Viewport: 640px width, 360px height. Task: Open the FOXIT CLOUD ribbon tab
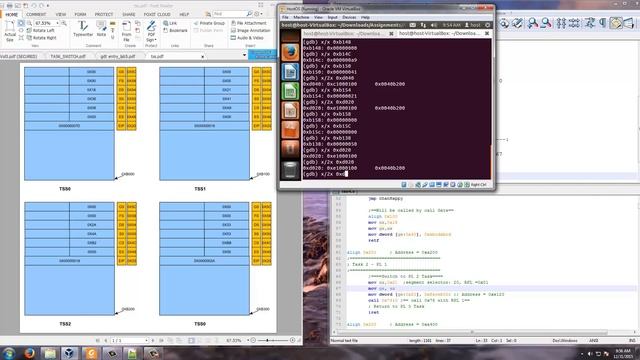click(157, 14)
